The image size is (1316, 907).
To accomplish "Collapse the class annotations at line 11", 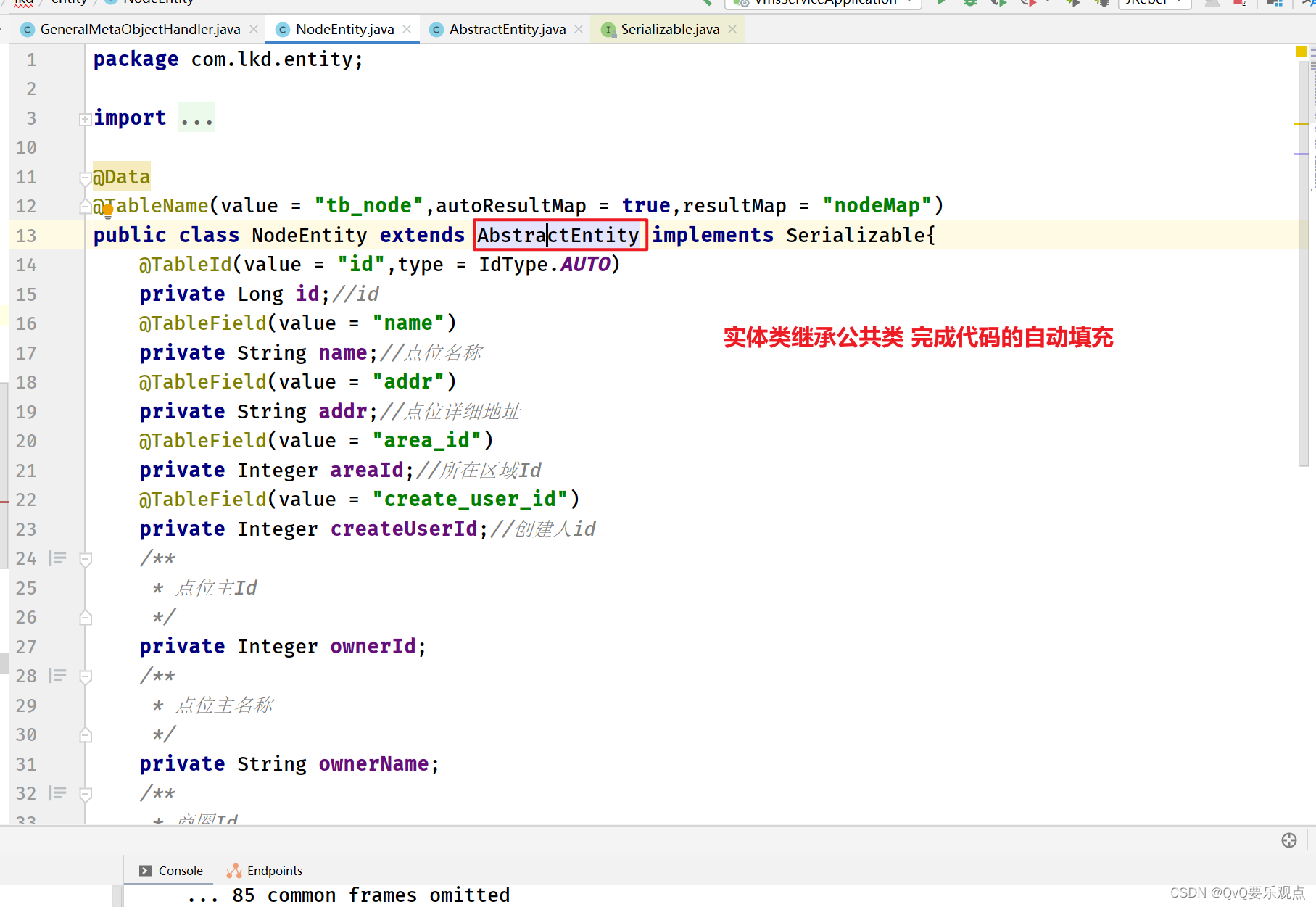I will pyautogui.click(x=85, y=178).
